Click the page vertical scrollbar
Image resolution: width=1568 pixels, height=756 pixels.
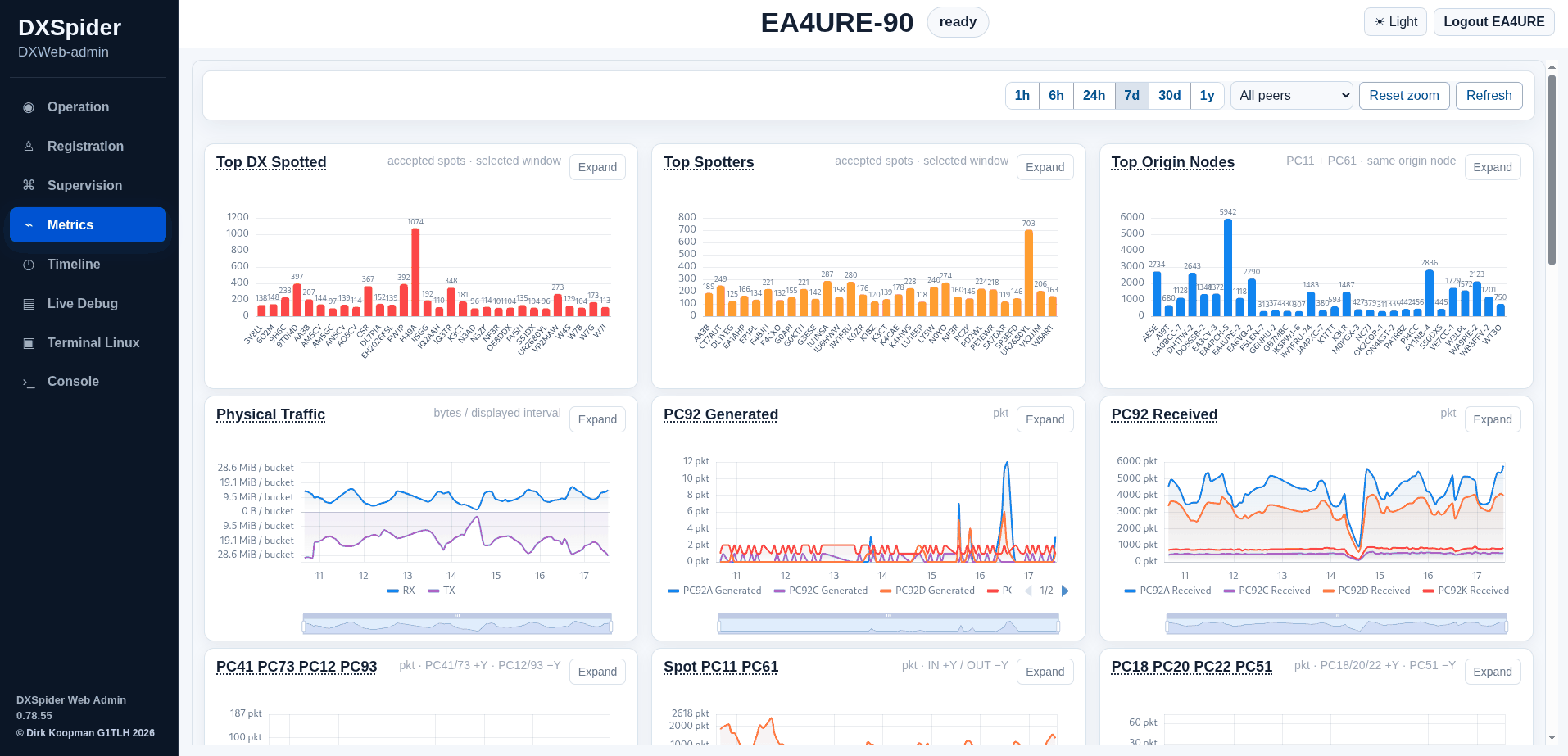pos(1552,170)
